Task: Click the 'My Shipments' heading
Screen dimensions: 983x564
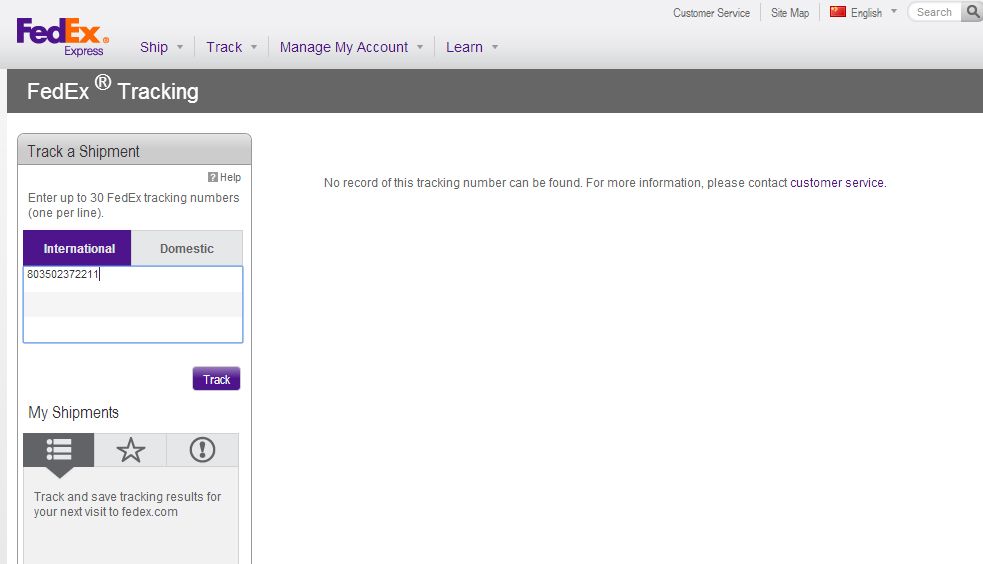Action: click(x=73, y=412)
